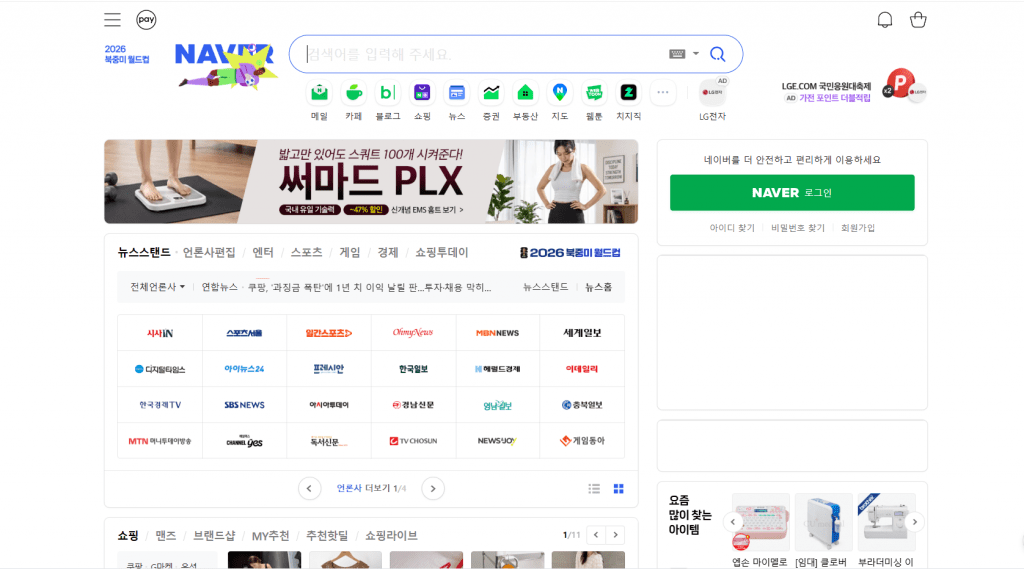Screen dimensions: 1024x569
Task: Open the shopping basket icon
Action: pos(918,20)
